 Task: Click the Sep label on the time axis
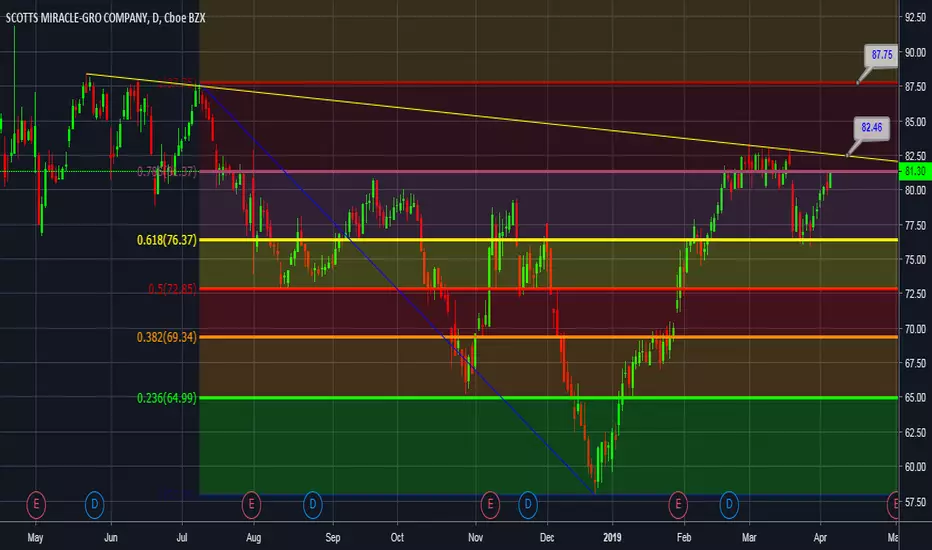coord(333,538)
